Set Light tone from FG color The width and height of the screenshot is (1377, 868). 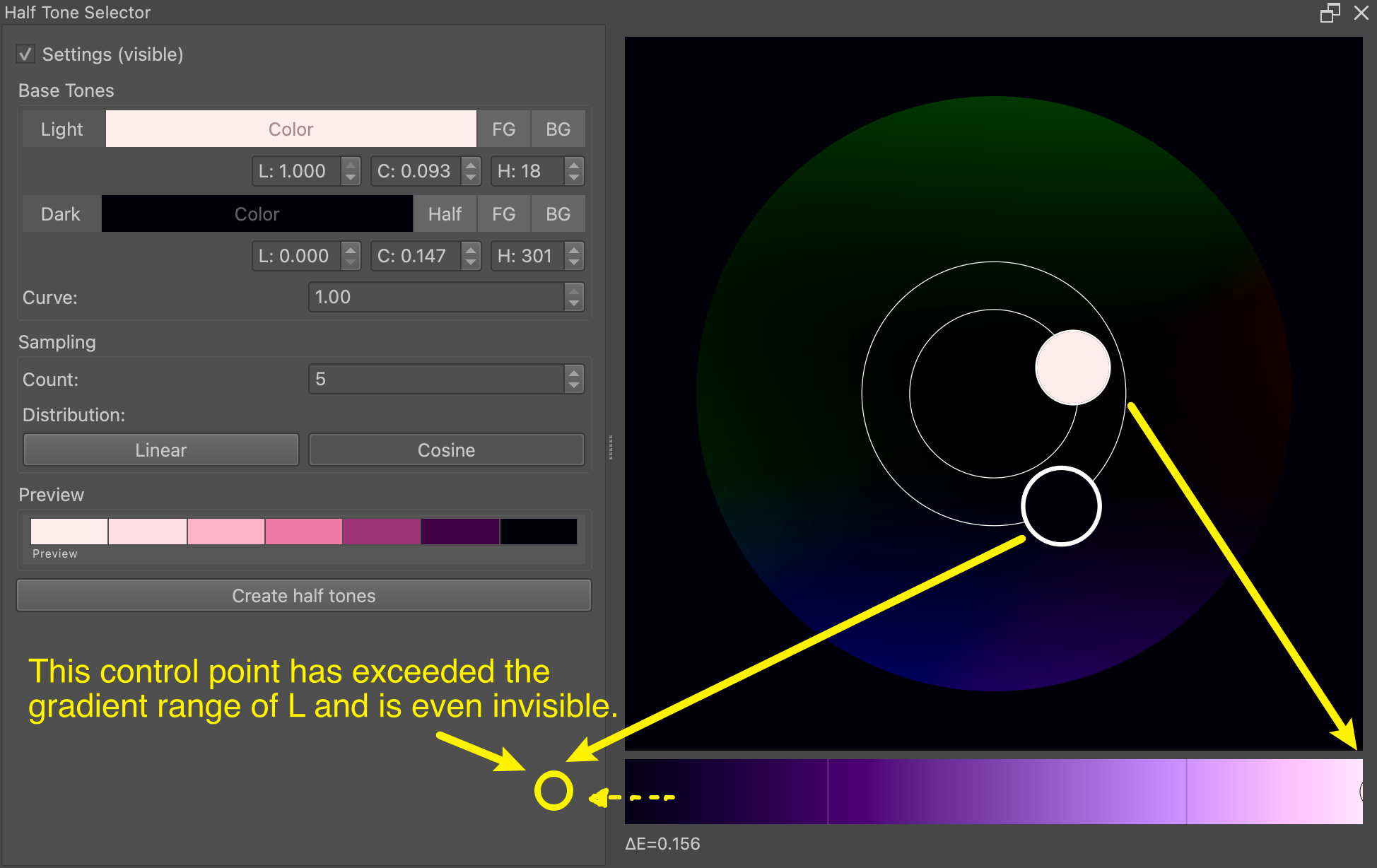(x=503, y=129)
